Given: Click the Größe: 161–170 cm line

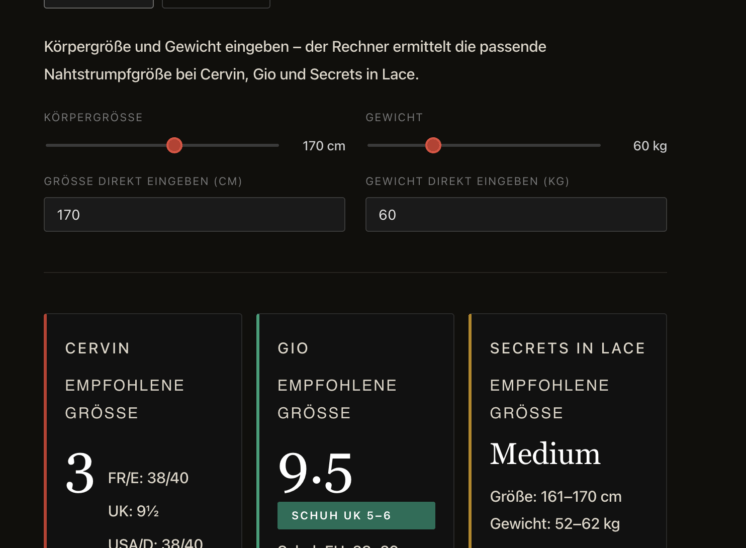Looking at the screenshot, I should (x=556, y=497).
